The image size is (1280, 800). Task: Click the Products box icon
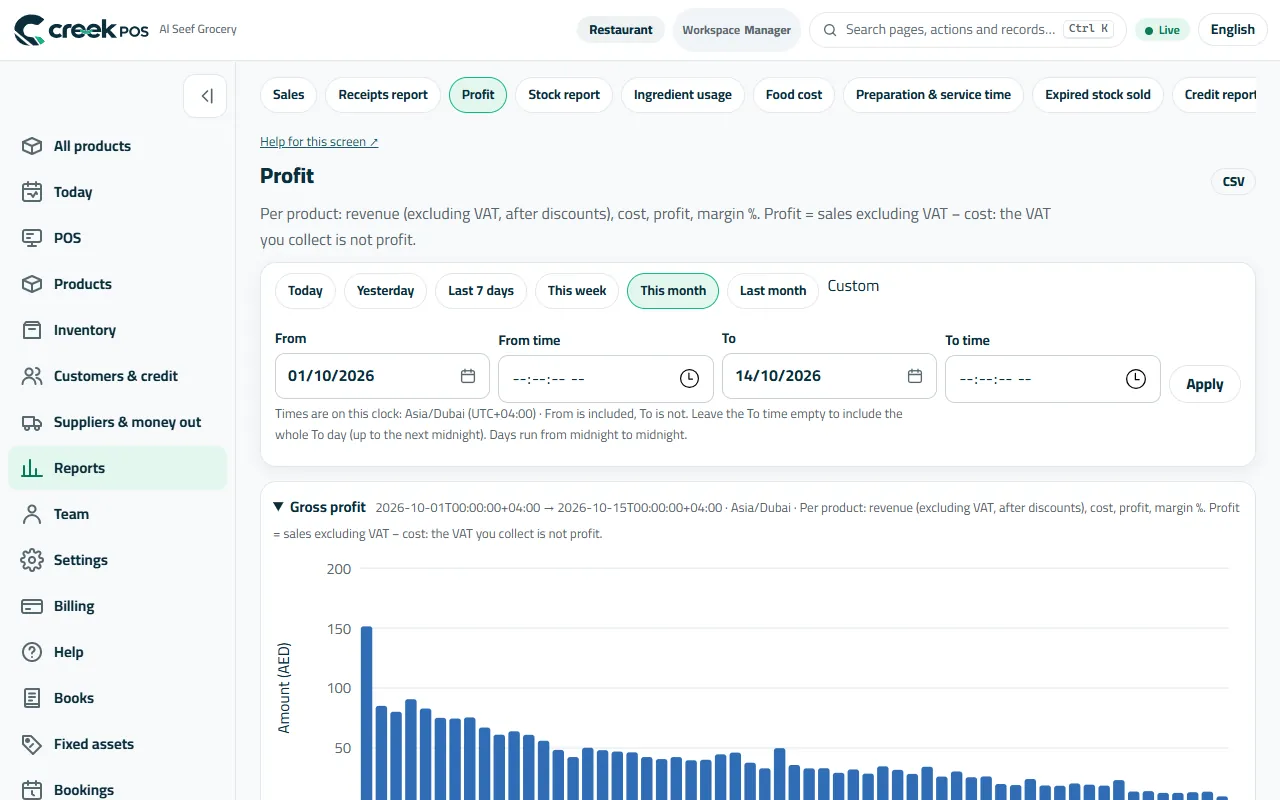[32, 284]
